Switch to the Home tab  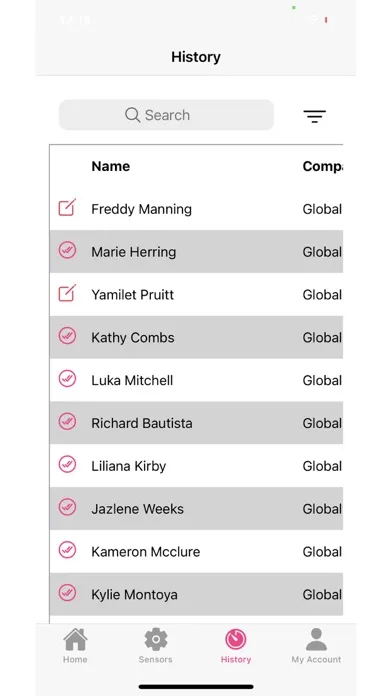75,646
